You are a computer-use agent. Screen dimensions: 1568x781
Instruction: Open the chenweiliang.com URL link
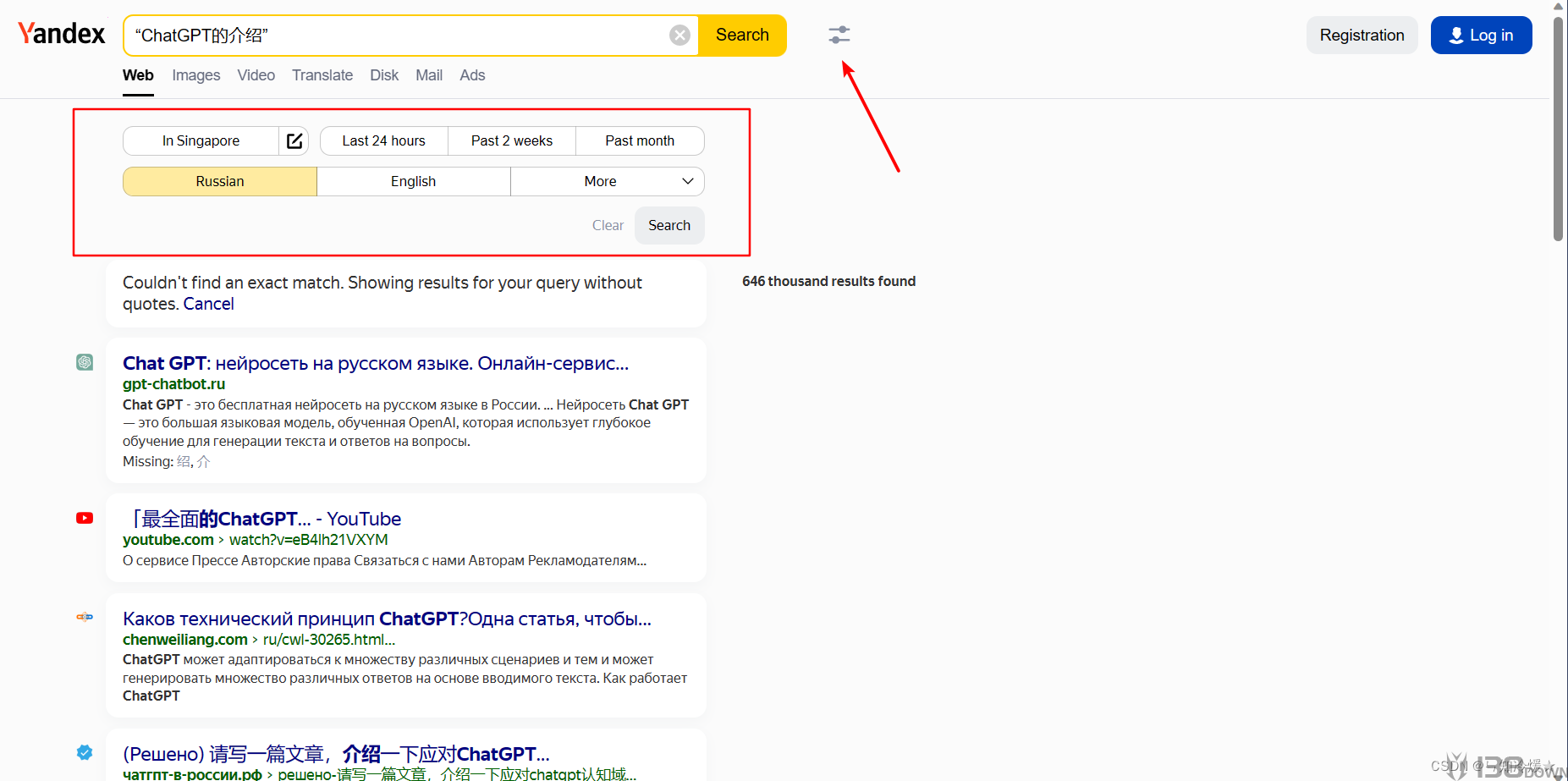(259, 640)
